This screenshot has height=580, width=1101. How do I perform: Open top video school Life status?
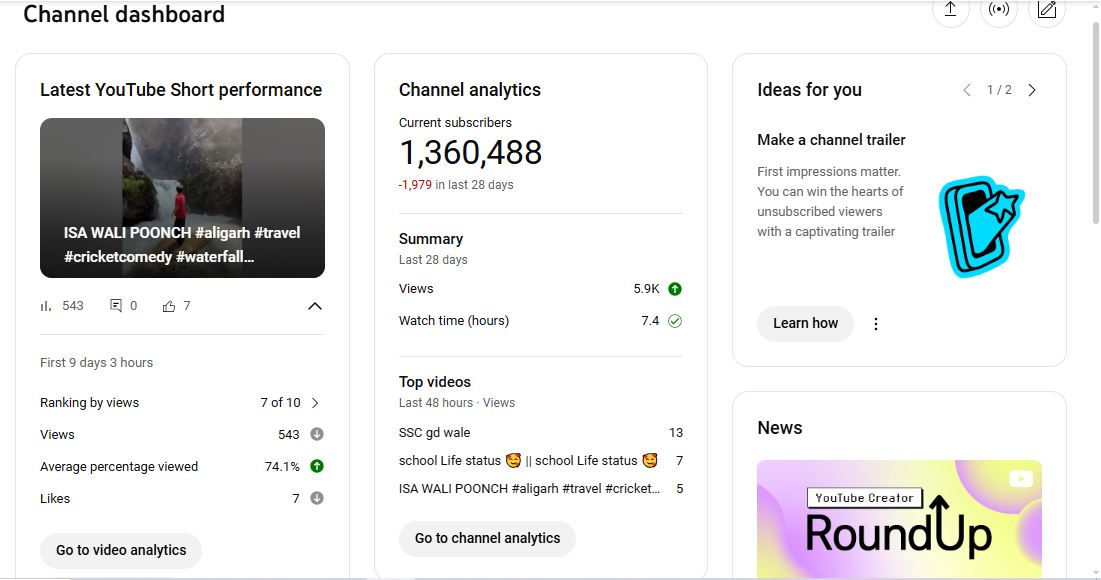[528, 461]
